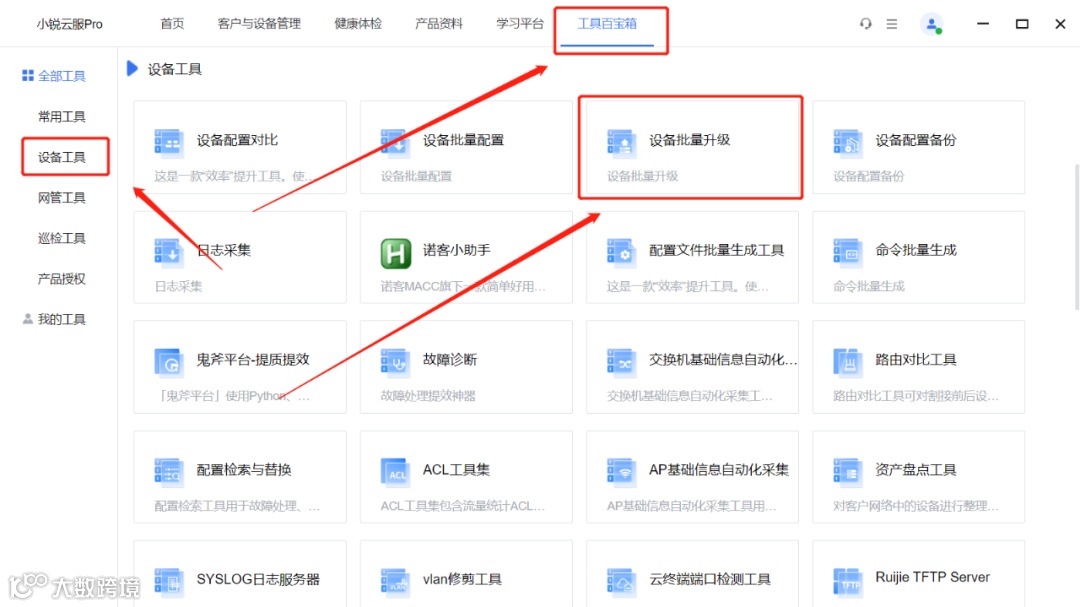Viewport: 1080px width, 607px height.
Task: Switch to the 首页 tab
Action: 172,23
